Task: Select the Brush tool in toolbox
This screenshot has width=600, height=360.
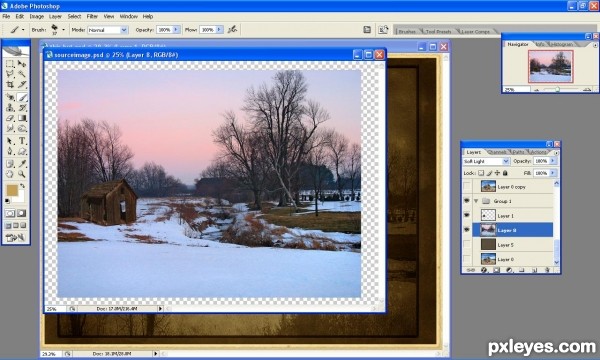Action: coord(22,97)
